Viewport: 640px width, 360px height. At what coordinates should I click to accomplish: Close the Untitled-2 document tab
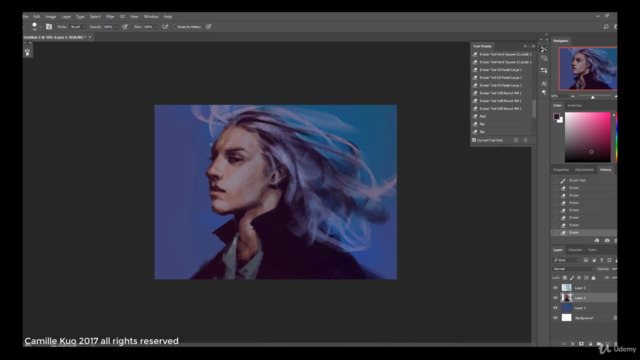90,37
